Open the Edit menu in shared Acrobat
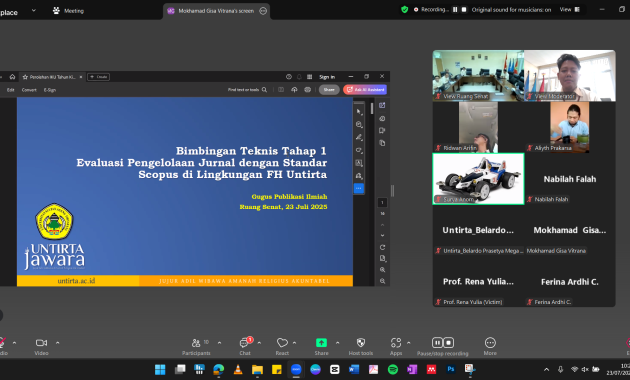The width and height of the screenshot is (630, 380). 10,90
